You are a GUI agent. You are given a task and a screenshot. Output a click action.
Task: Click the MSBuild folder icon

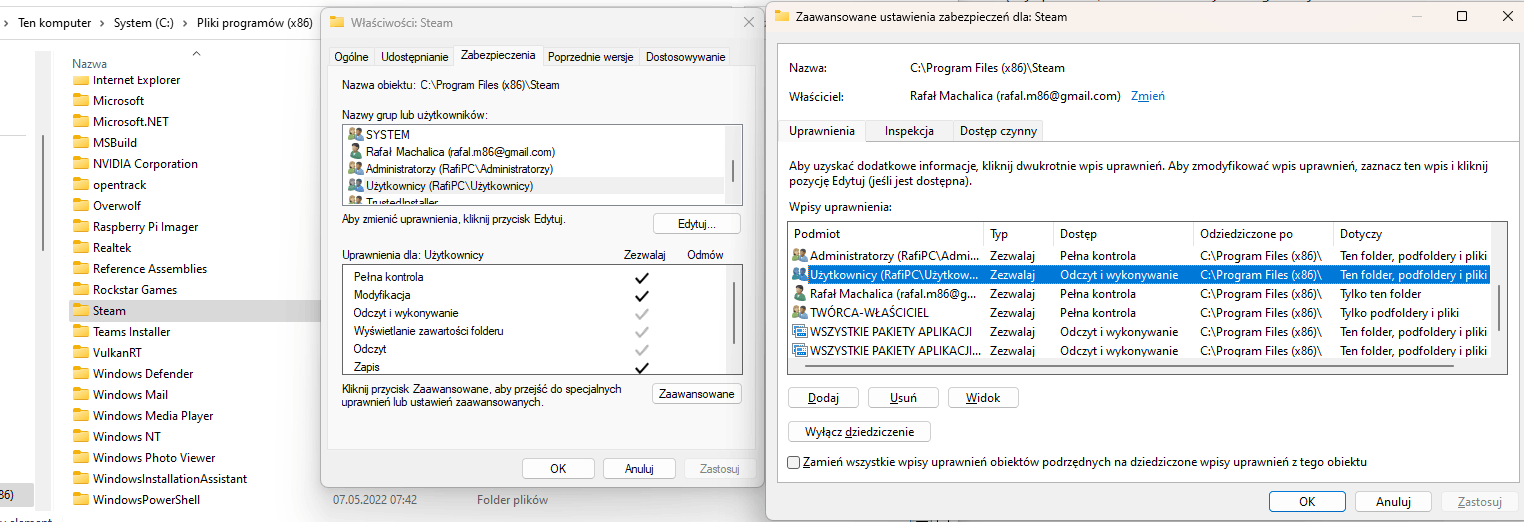coord(81,143)
